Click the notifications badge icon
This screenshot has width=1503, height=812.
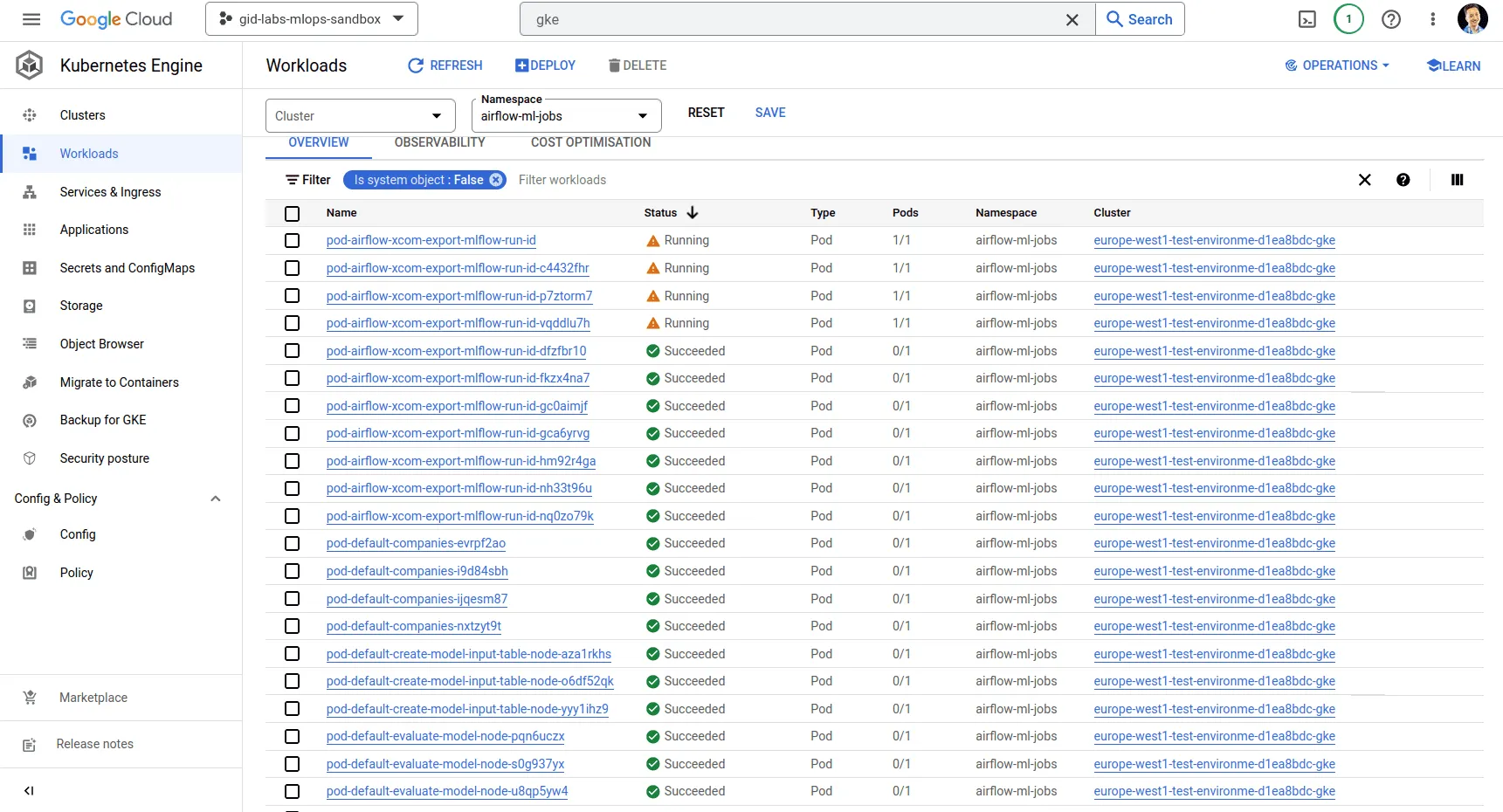(1348, 19)
